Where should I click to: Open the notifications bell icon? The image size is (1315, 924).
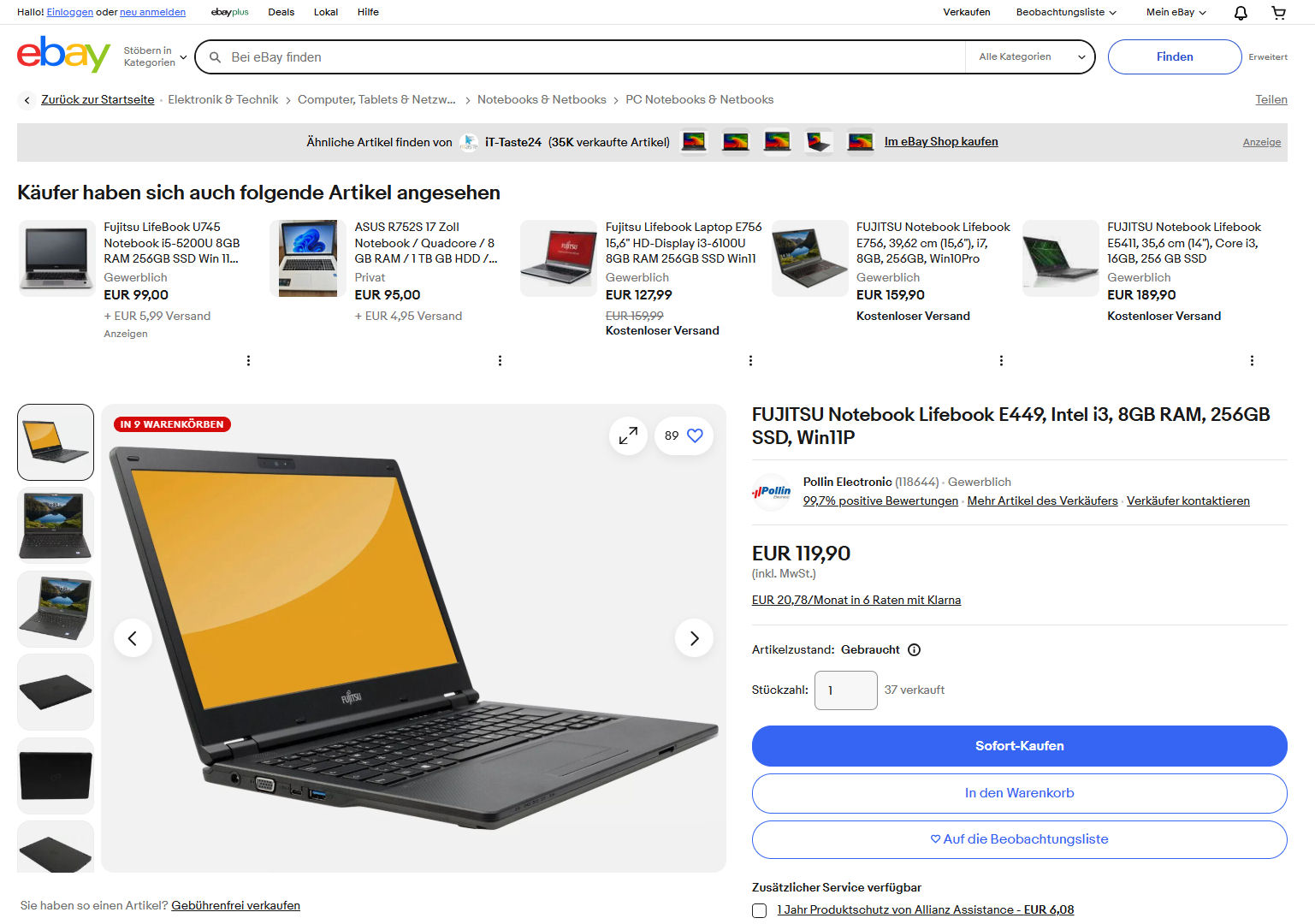click(1241, 12)
